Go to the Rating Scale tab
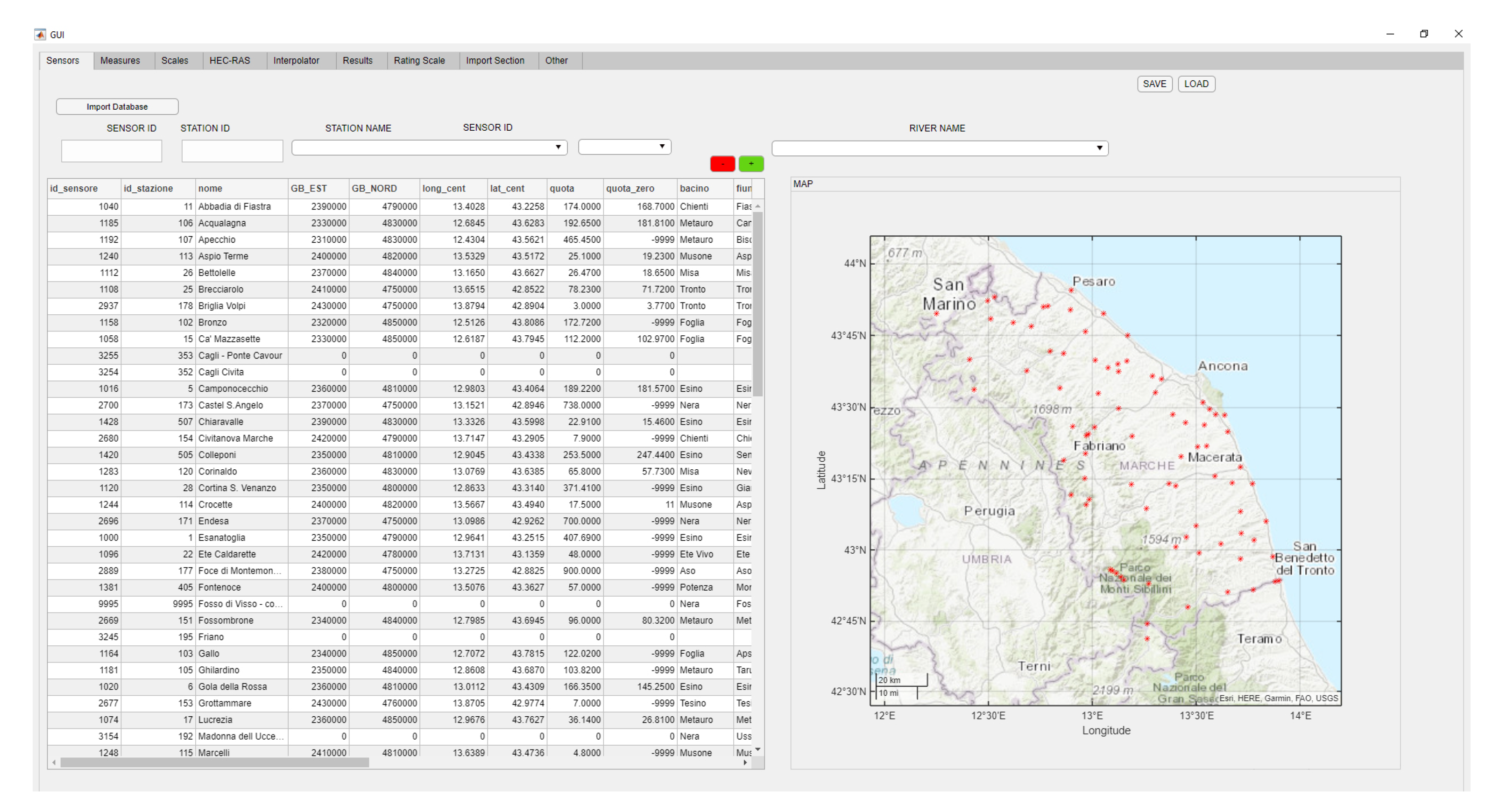 [x=419, y=61]
